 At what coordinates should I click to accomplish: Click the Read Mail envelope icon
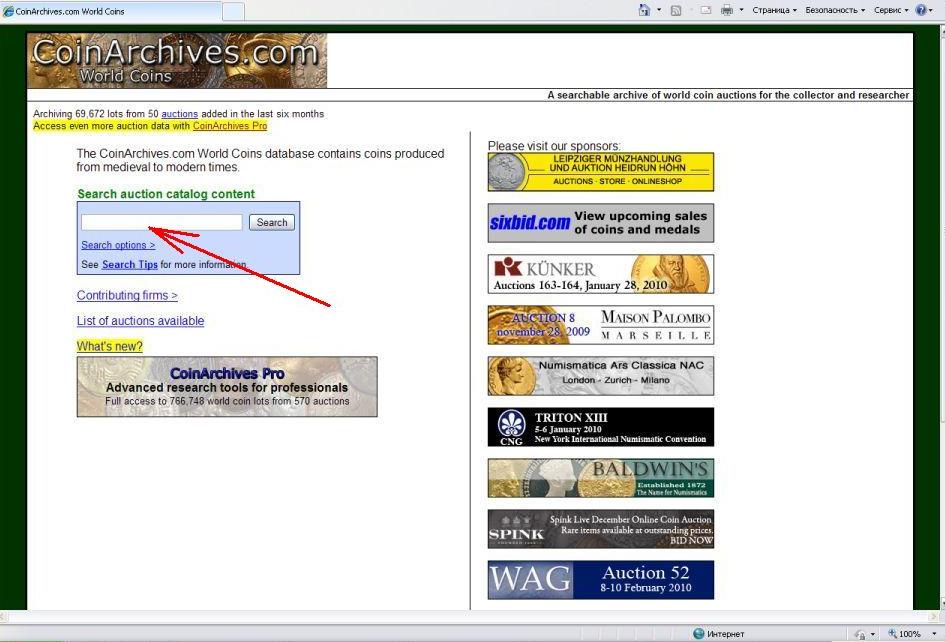coord(705,10)
